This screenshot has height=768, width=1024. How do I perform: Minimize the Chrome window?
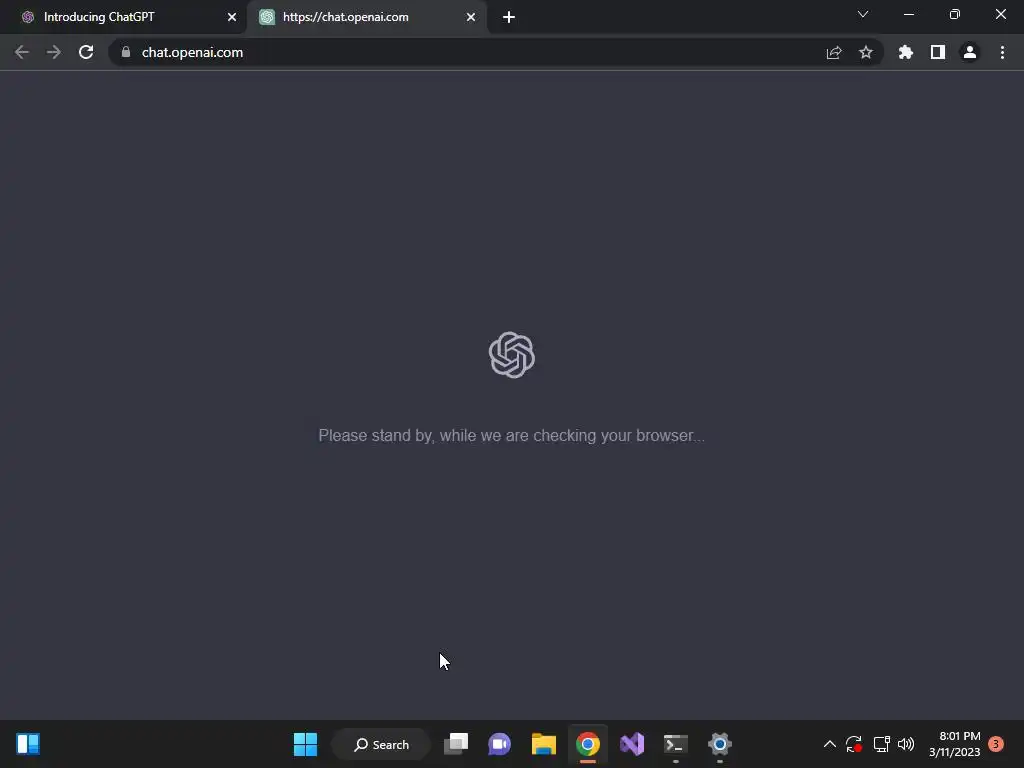coord(908,14)
